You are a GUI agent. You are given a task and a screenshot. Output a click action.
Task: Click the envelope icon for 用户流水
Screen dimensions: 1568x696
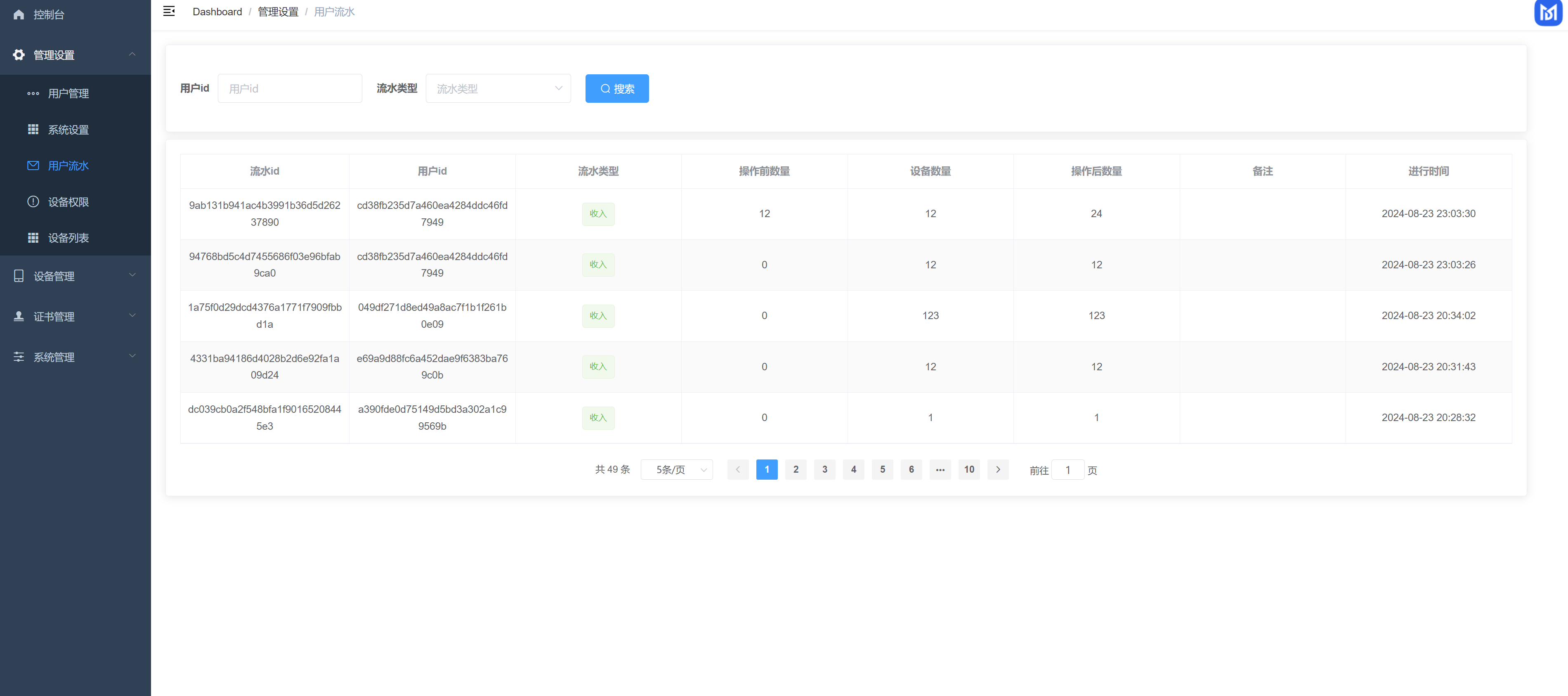point(33,166)
